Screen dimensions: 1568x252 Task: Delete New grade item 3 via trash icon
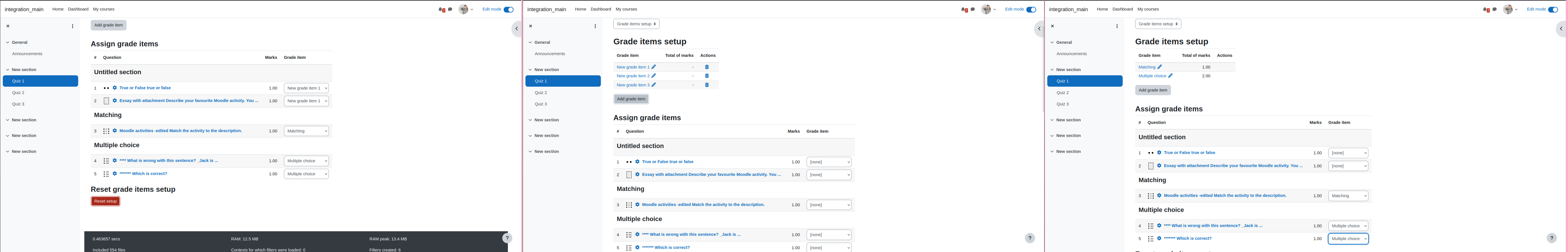[707, 85]
